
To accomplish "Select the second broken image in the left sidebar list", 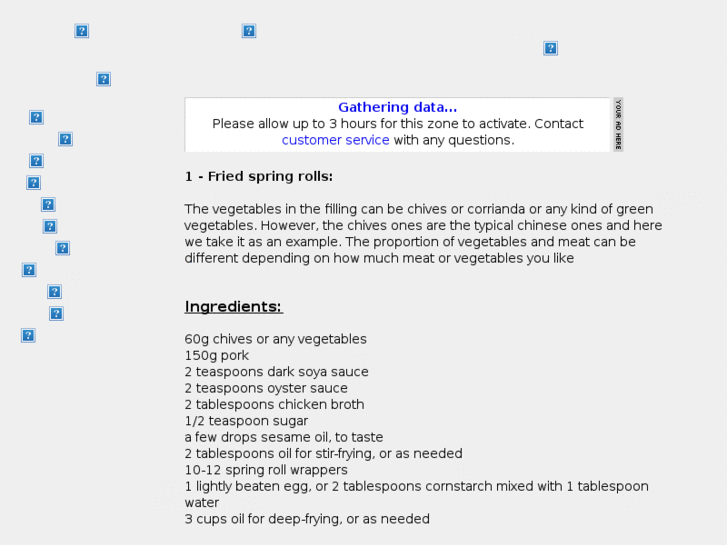I will [65, 139].
